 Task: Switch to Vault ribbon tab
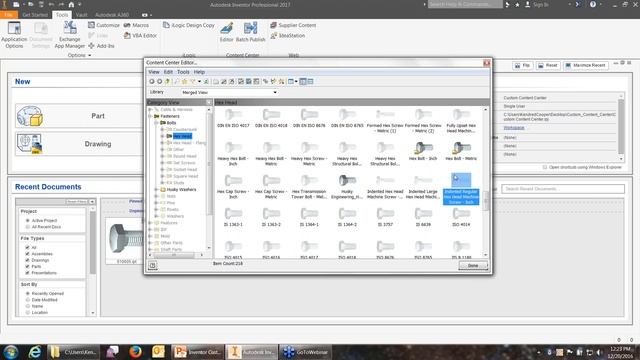coord(81,15)
